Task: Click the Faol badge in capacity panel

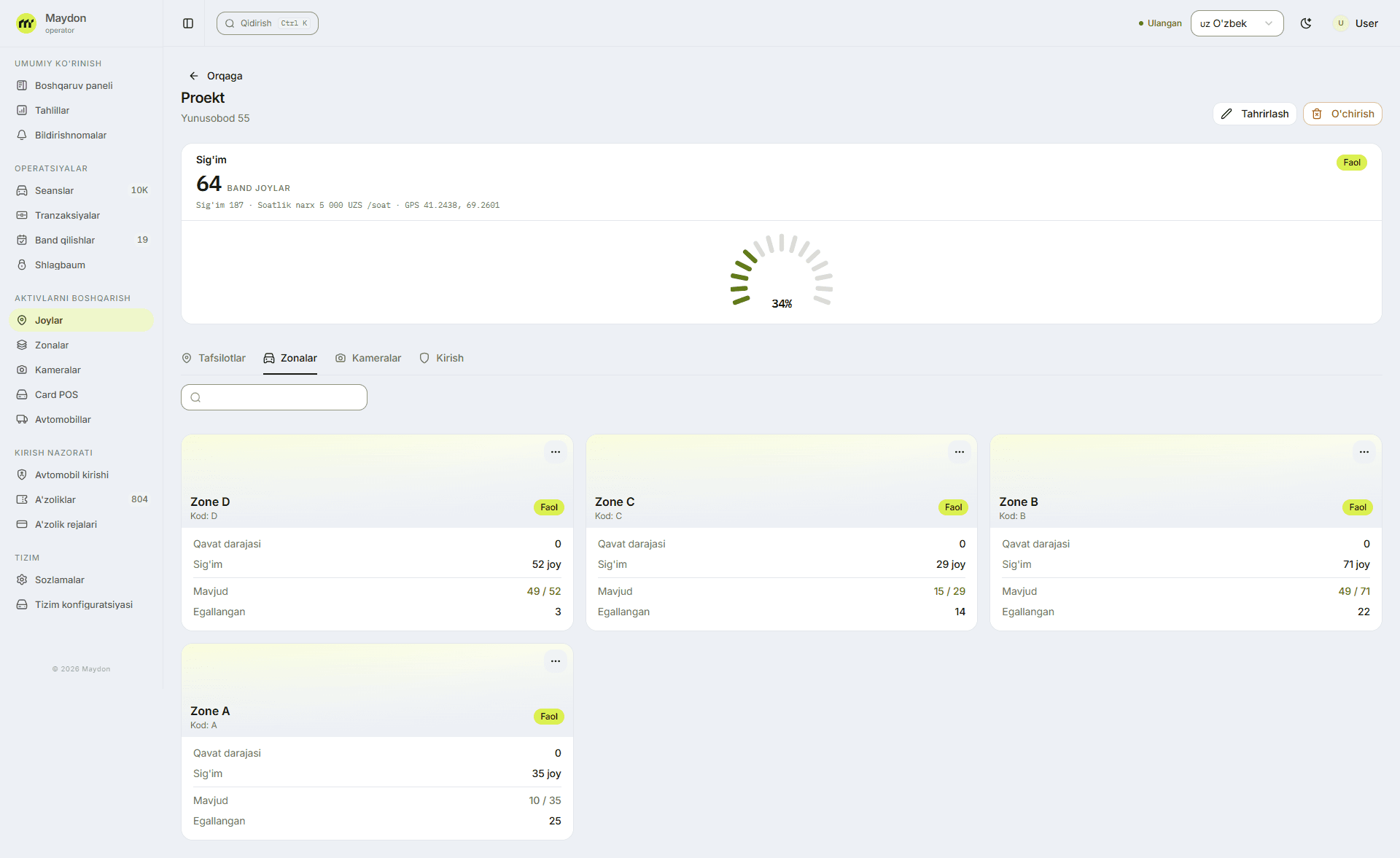Action: 1352,163
